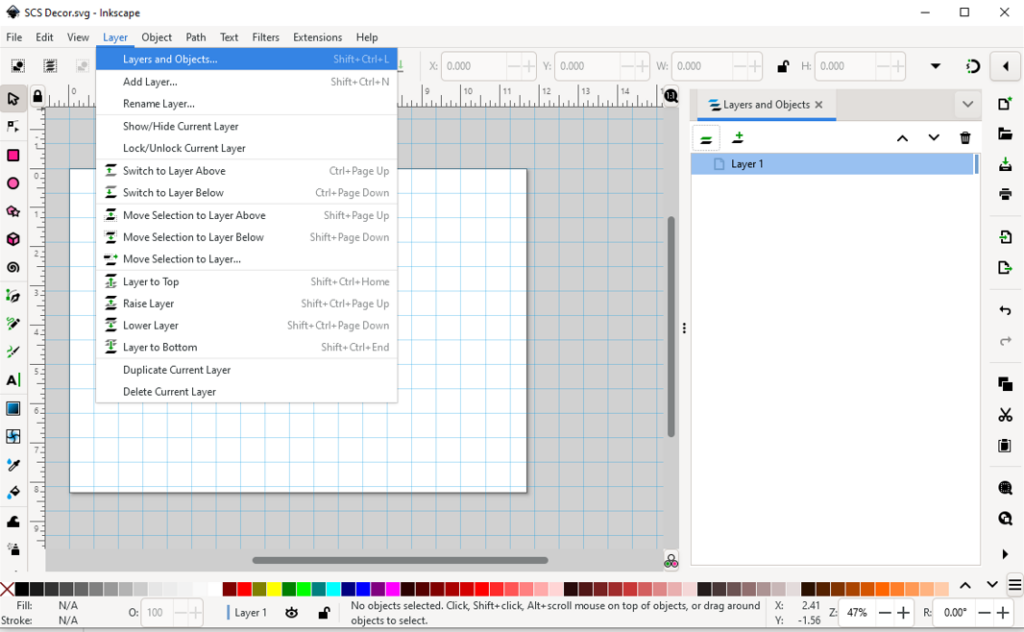Toggle the Layer 1 lock in the status bar
This screenshot has height=632, width=1024.
click(323, 612)
